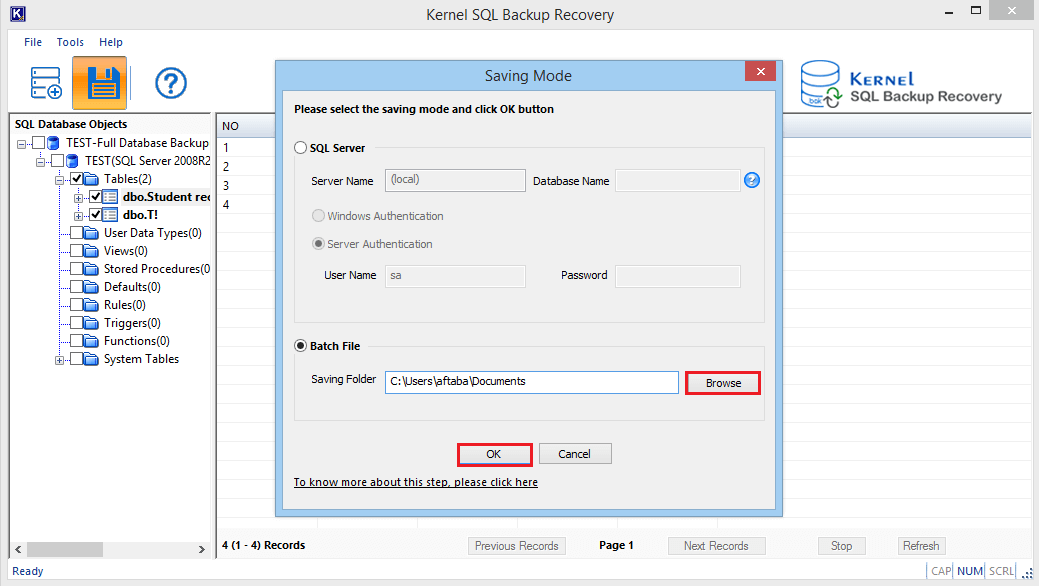Click the TEST-Full Database Backup database icon
The width and height of the screenshot is (1039, 586).
pos(53,143)
